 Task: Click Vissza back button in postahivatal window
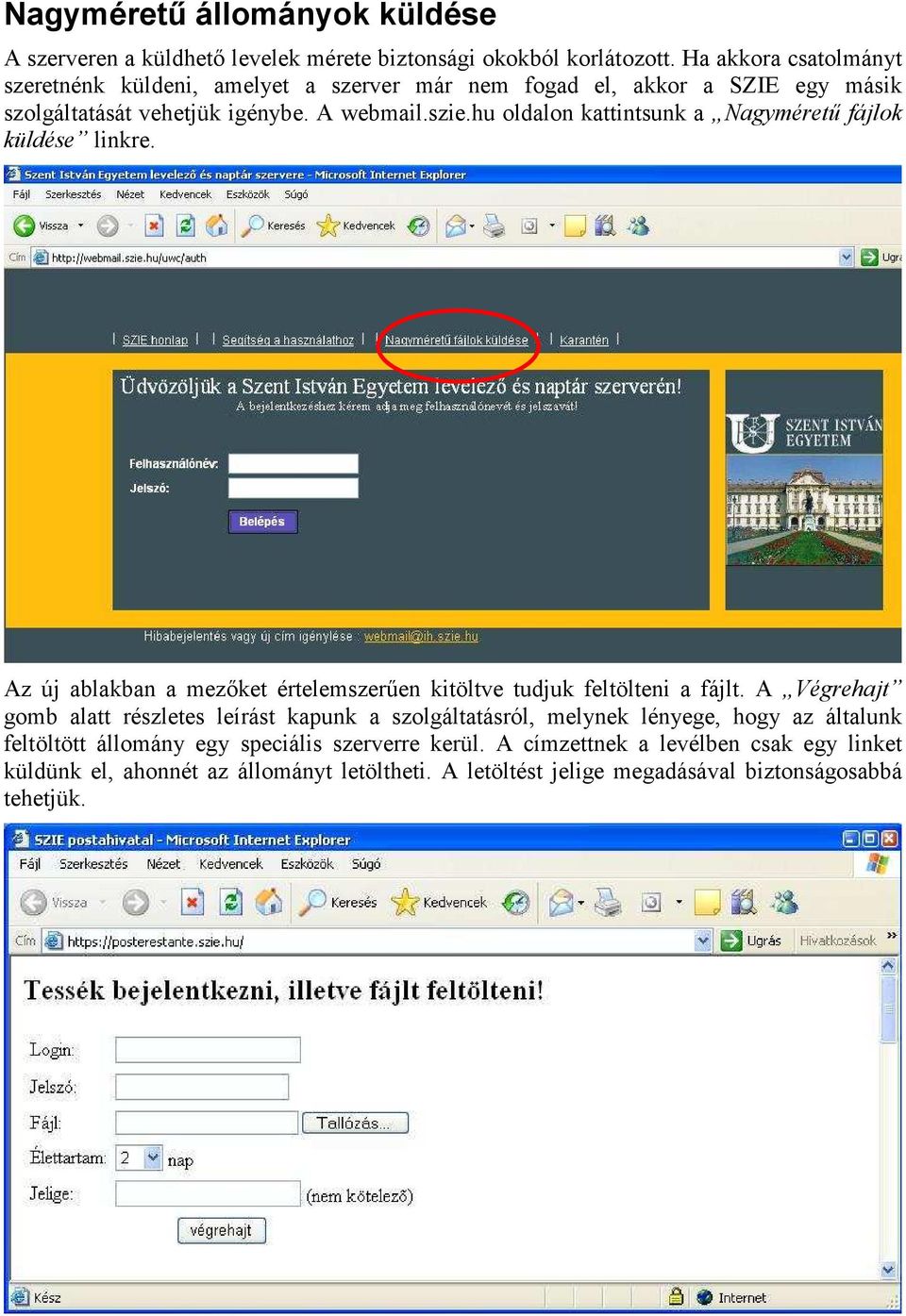click(54, 902)
